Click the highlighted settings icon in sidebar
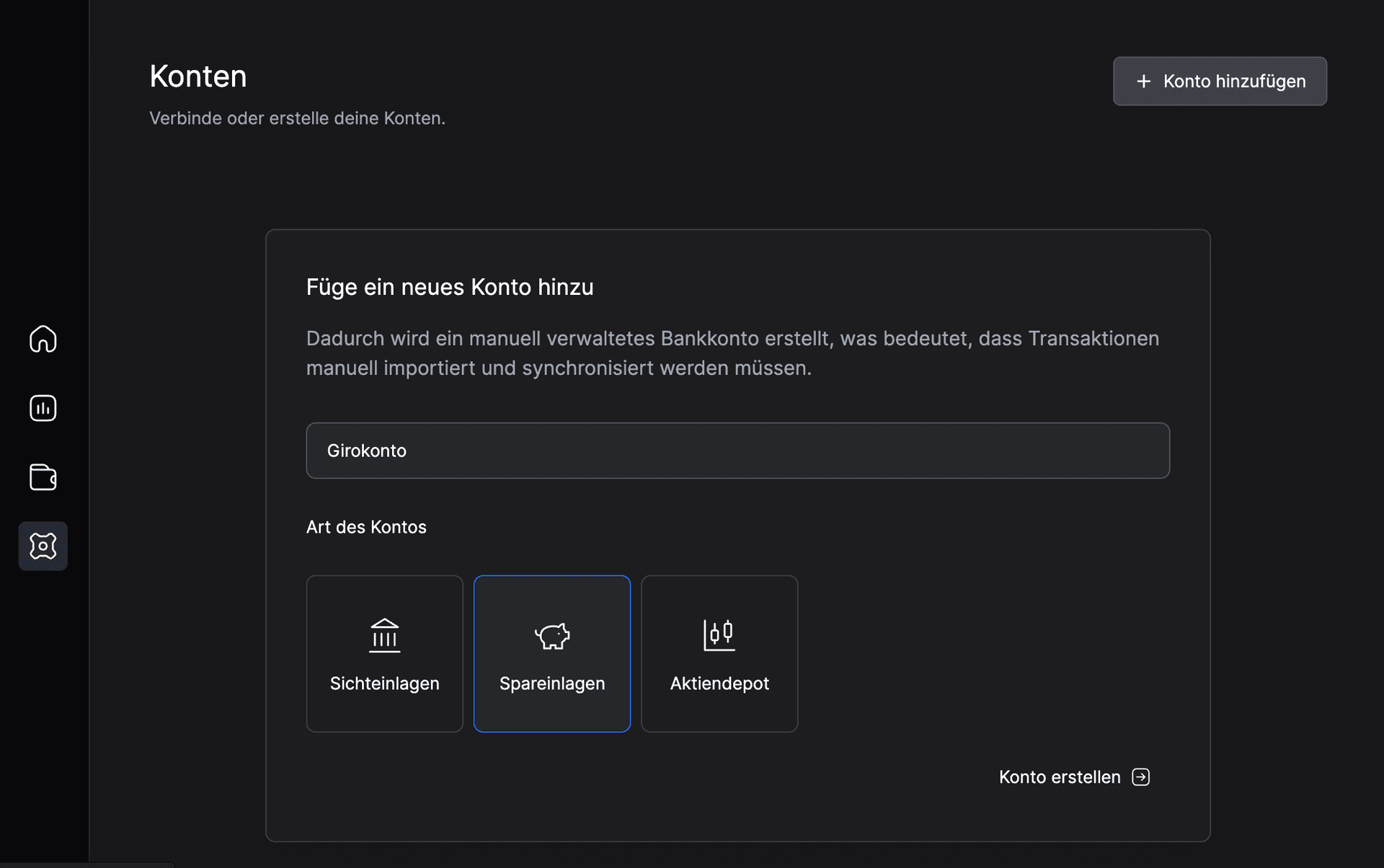This screenshot has width=1384, height=868. (x=43, y=546)
